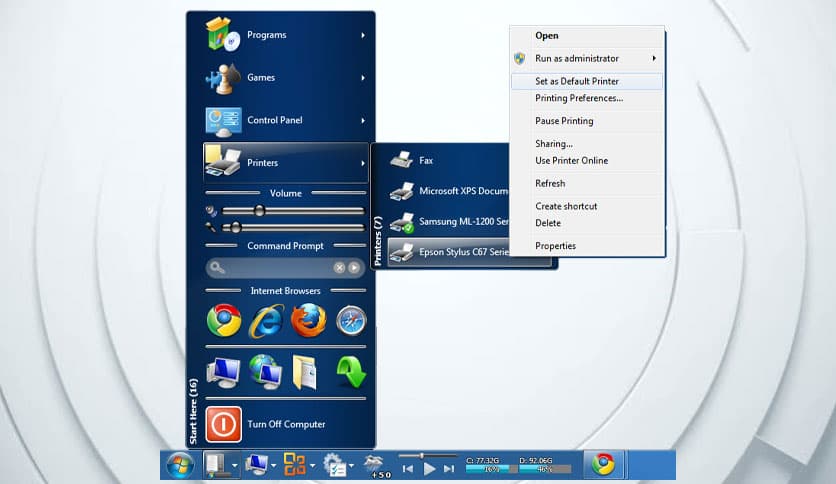This screenshot has height=484, width=836.
Task: Click the next track button on the taskbar
Action: 449,469
